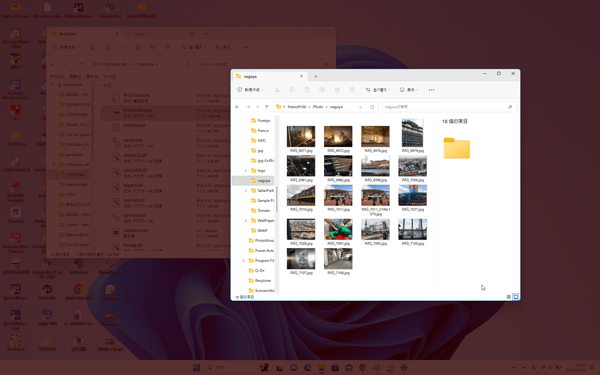Viewport: 600px width, 375px height.
Task: Open the three-dot menu in PriScVista window
Action: coord(246,47)
